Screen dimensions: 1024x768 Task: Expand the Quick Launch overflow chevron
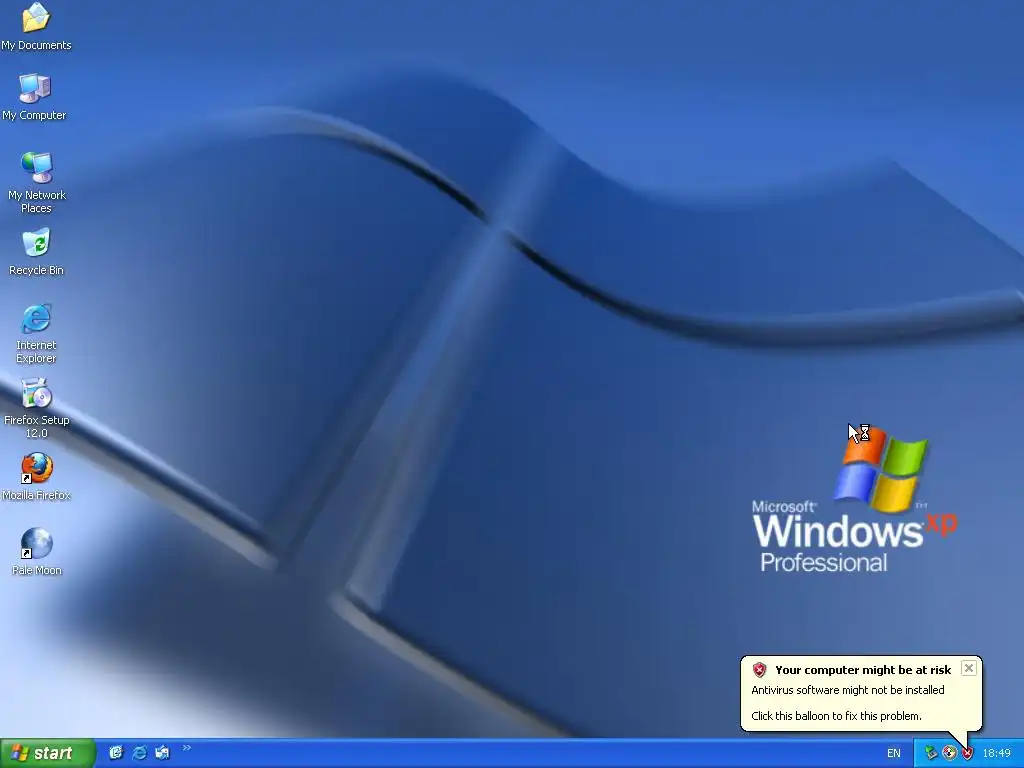(x=187, y=748)
